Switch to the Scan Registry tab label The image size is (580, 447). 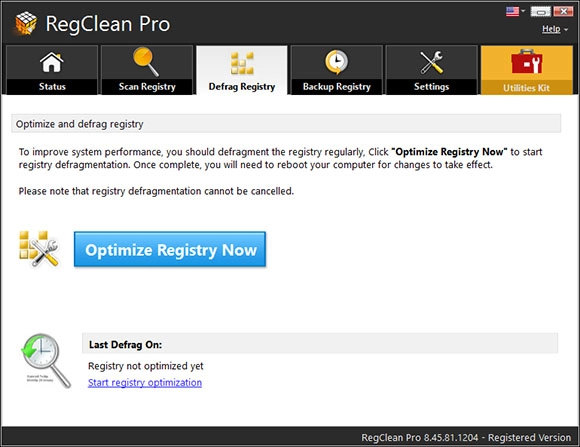147,87
